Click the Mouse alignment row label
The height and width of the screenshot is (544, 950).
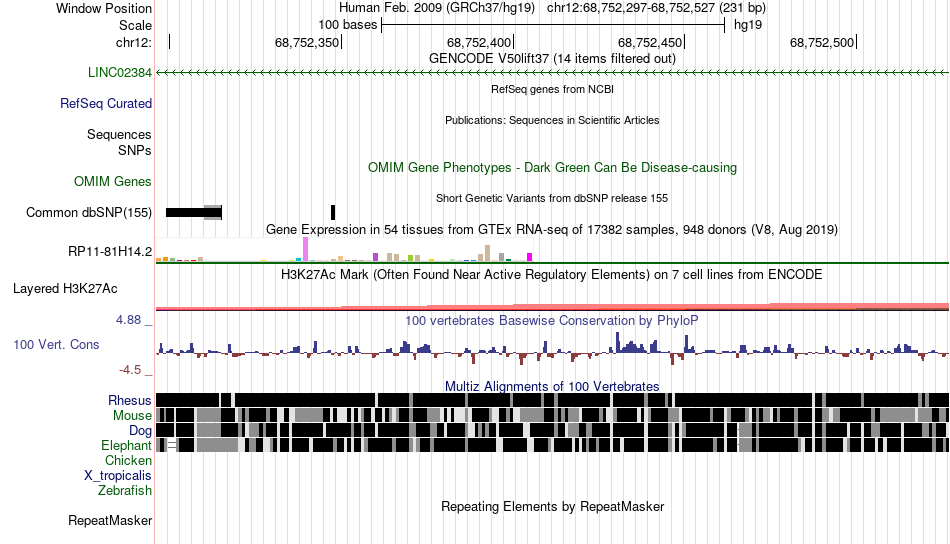132,416
